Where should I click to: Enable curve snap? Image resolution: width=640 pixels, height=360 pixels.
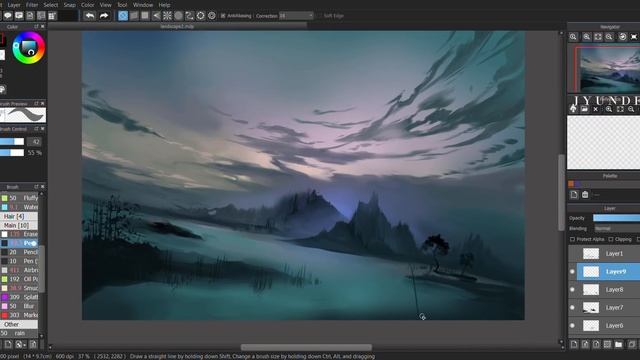pyautogui.click(x=189, y=16)
